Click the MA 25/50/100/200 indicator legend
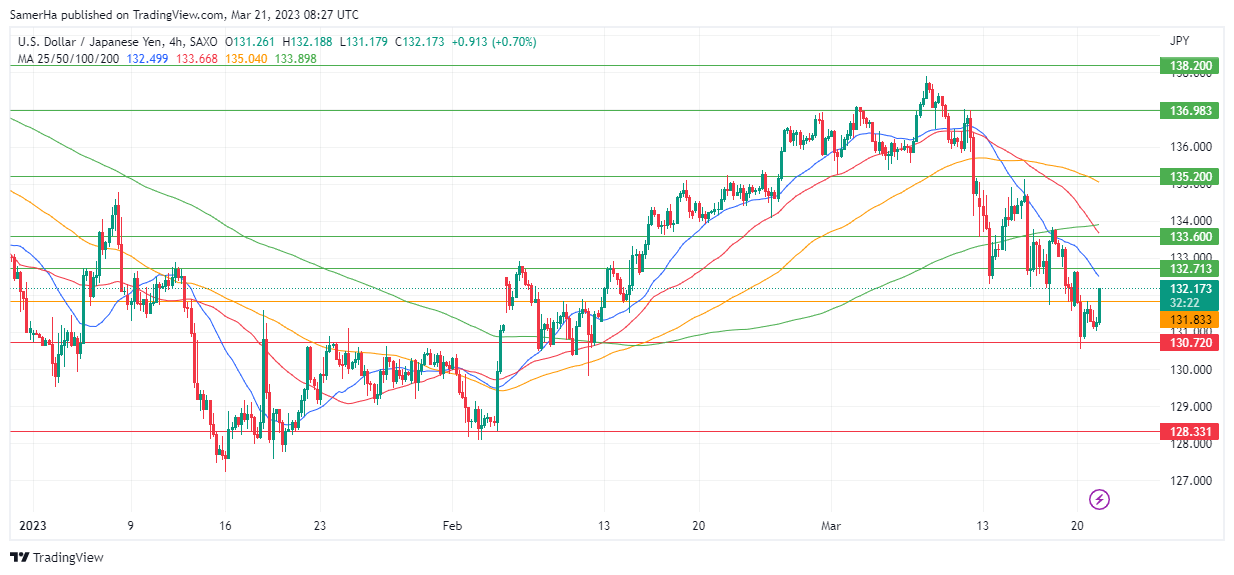 pos(67,58)
